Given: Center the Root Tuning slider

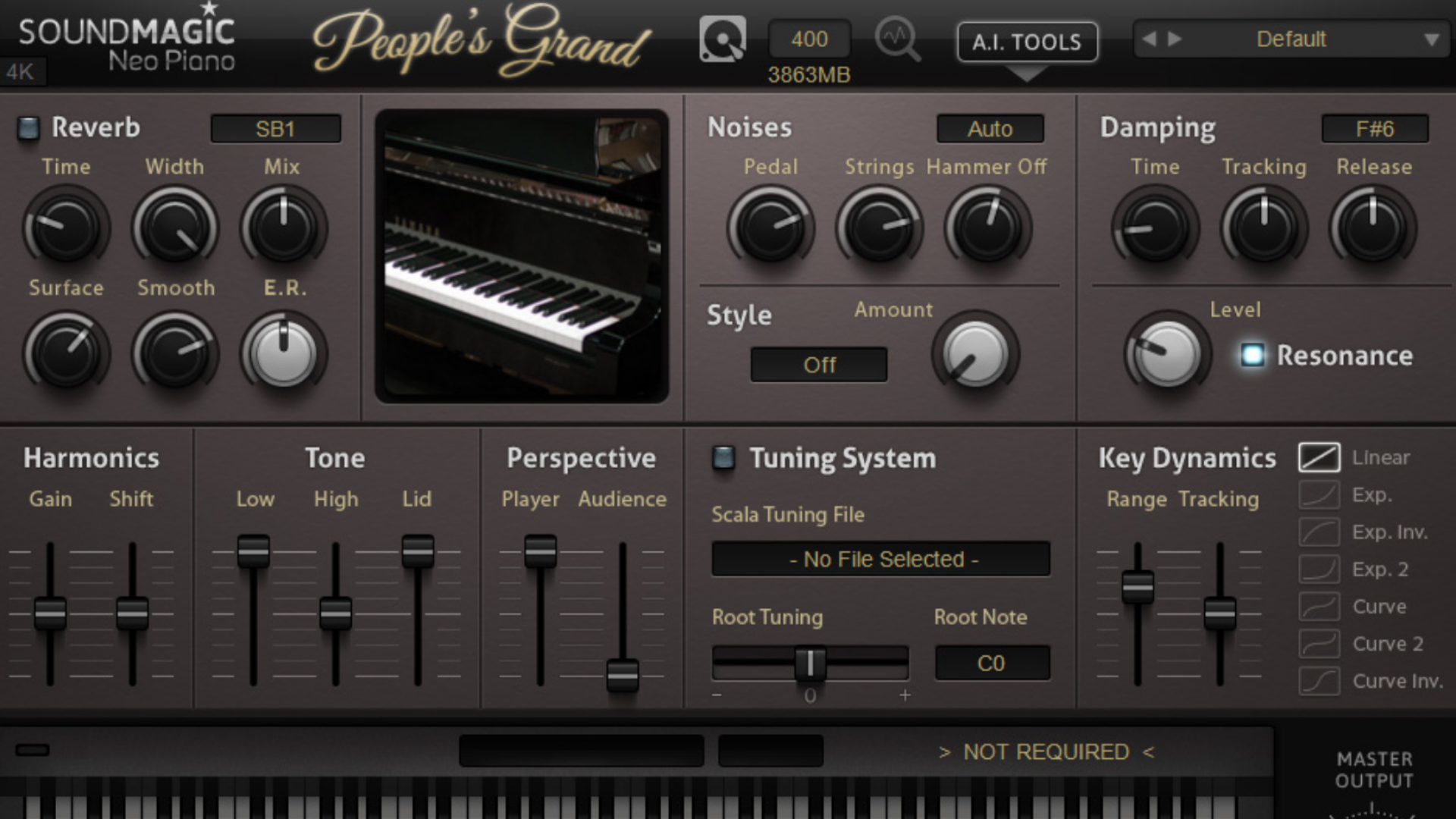Looking at the screenshot, I should [808, 664].
